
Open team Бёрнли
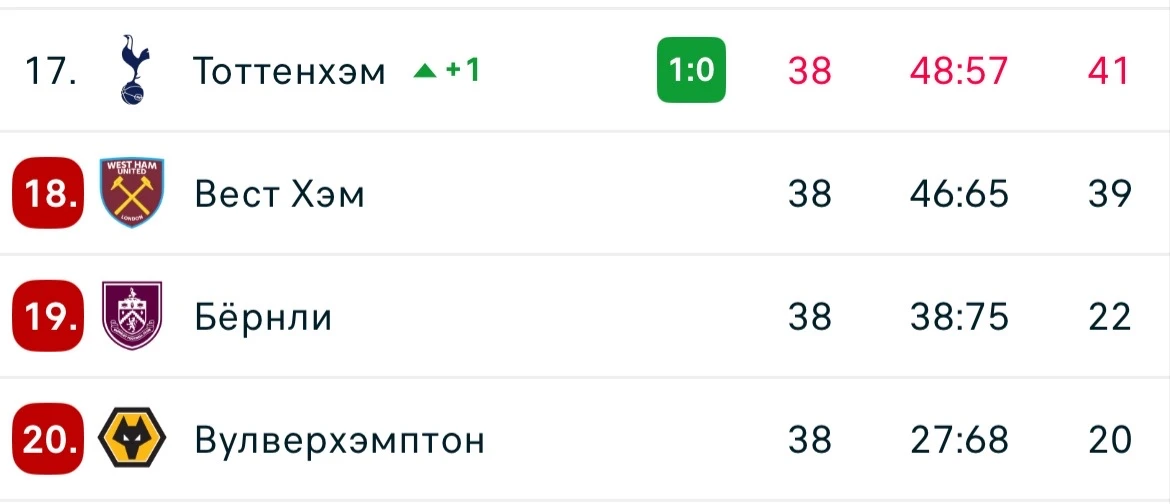pos(263,316)
